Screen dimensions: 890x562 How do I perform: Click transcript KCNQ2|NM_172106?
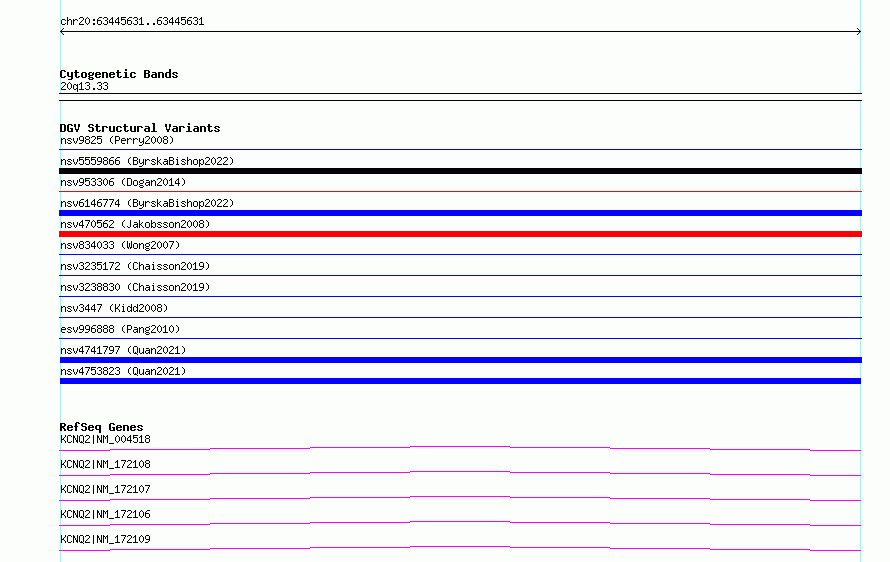click(105, 514)
